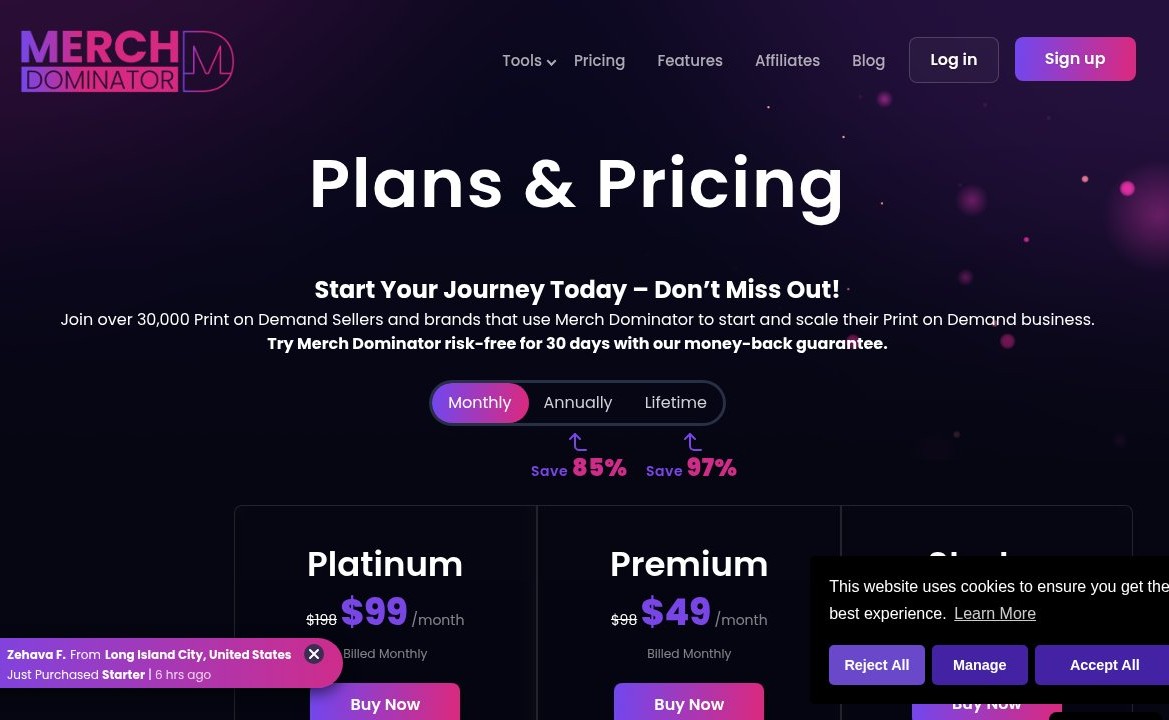This screenshot has height=720, width=1169.
Task: Buy Now for Platinum plan
Action: [x=385, y=702]
